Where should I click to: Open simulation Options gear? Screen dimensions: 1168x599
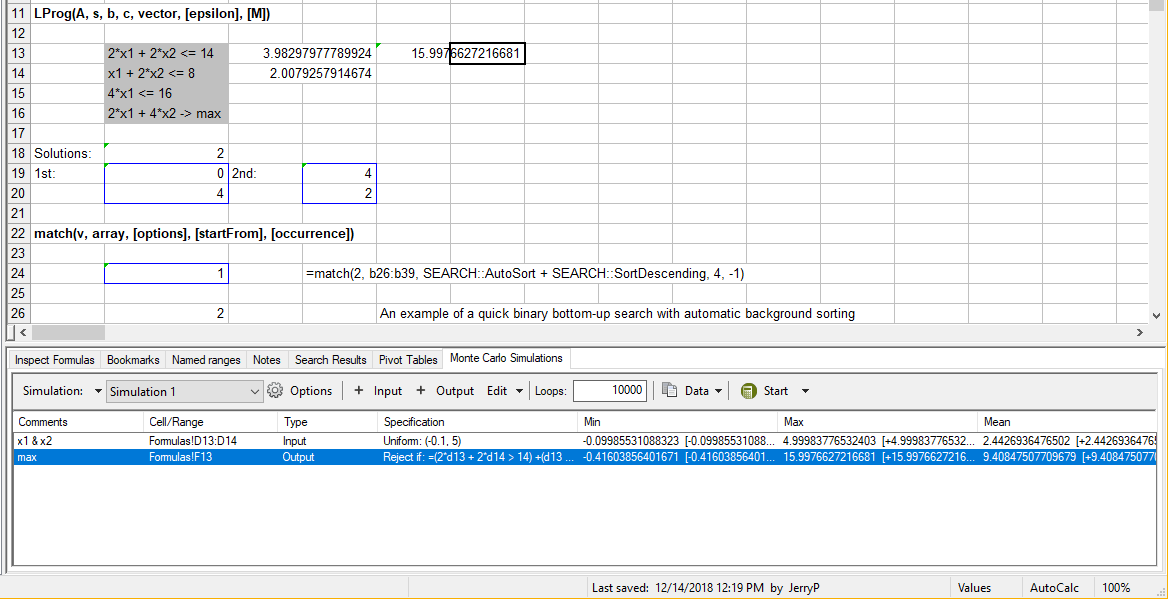(276, 391)
